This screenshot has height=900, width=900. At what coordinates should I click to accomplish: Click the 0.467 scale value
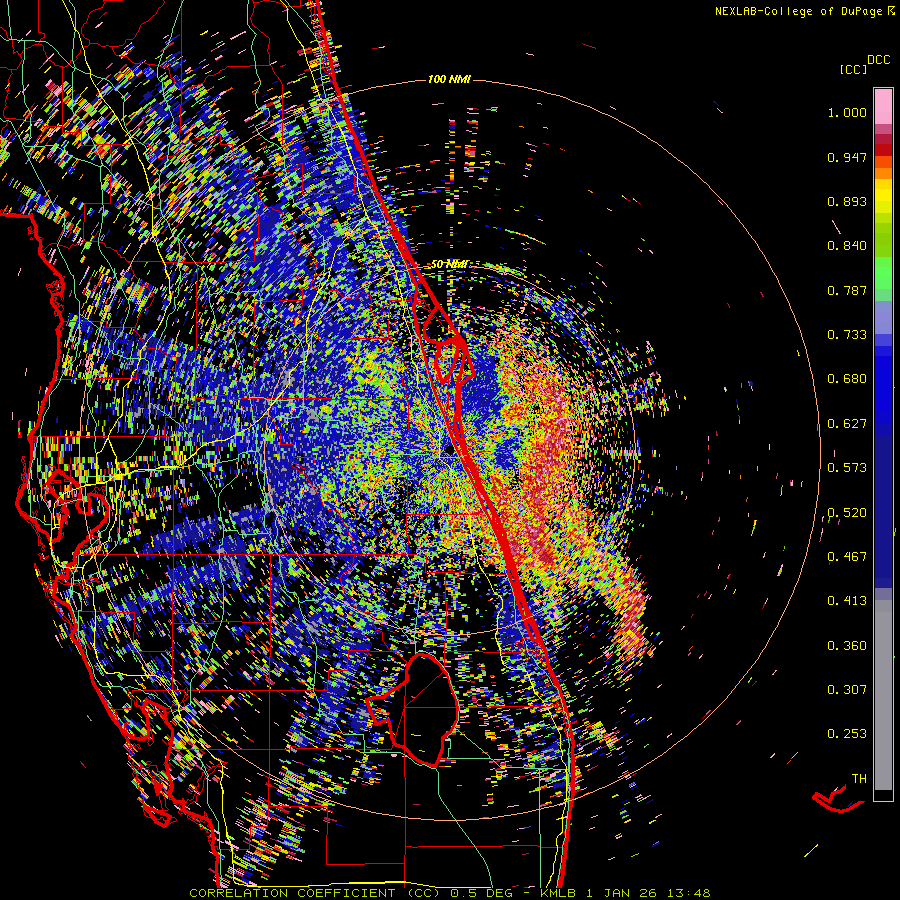coord(847,557)
